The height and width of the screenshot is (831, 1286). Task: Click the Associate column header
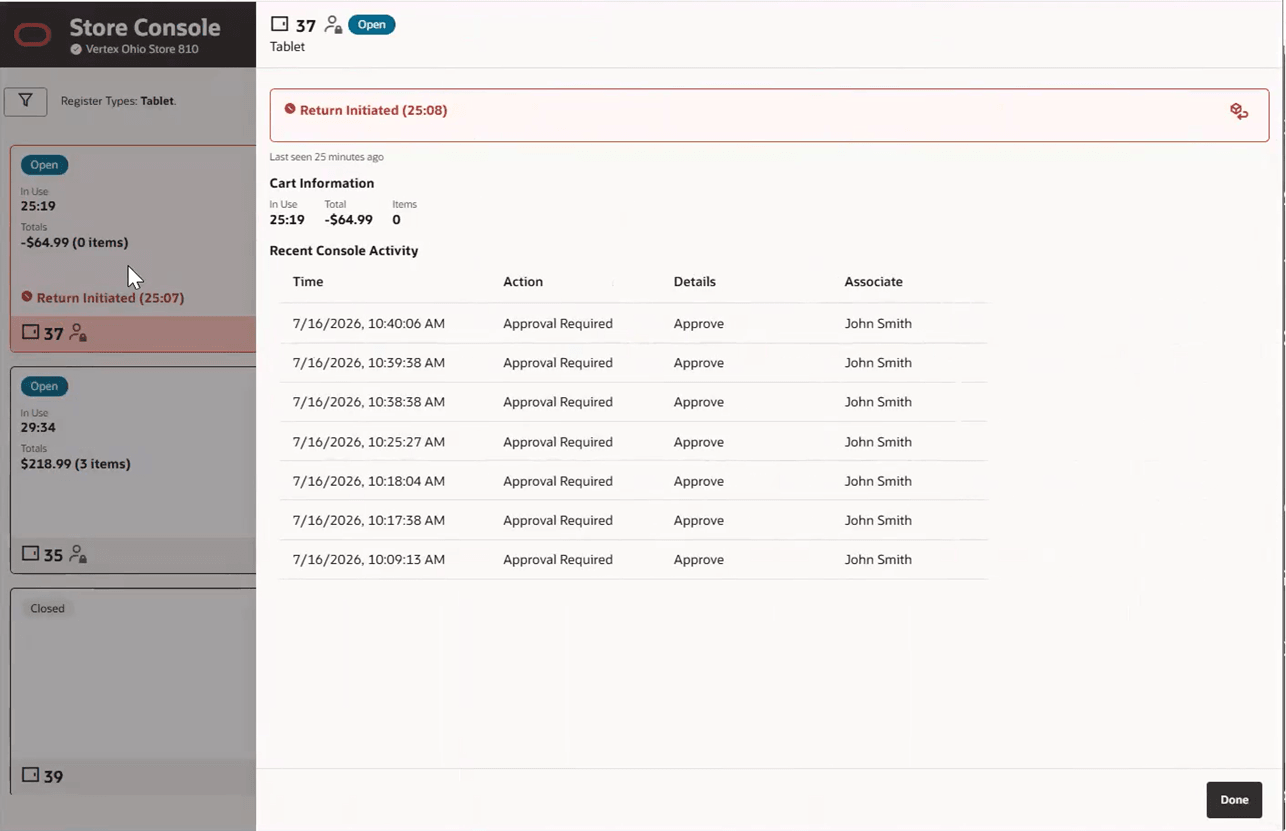(874, 282)
